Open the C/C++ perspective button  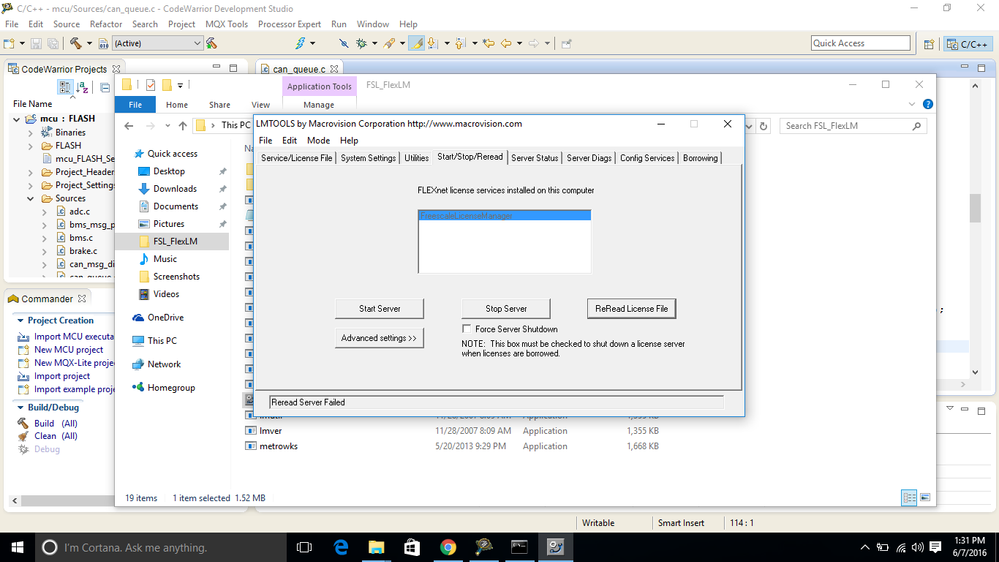click(967, 44)
